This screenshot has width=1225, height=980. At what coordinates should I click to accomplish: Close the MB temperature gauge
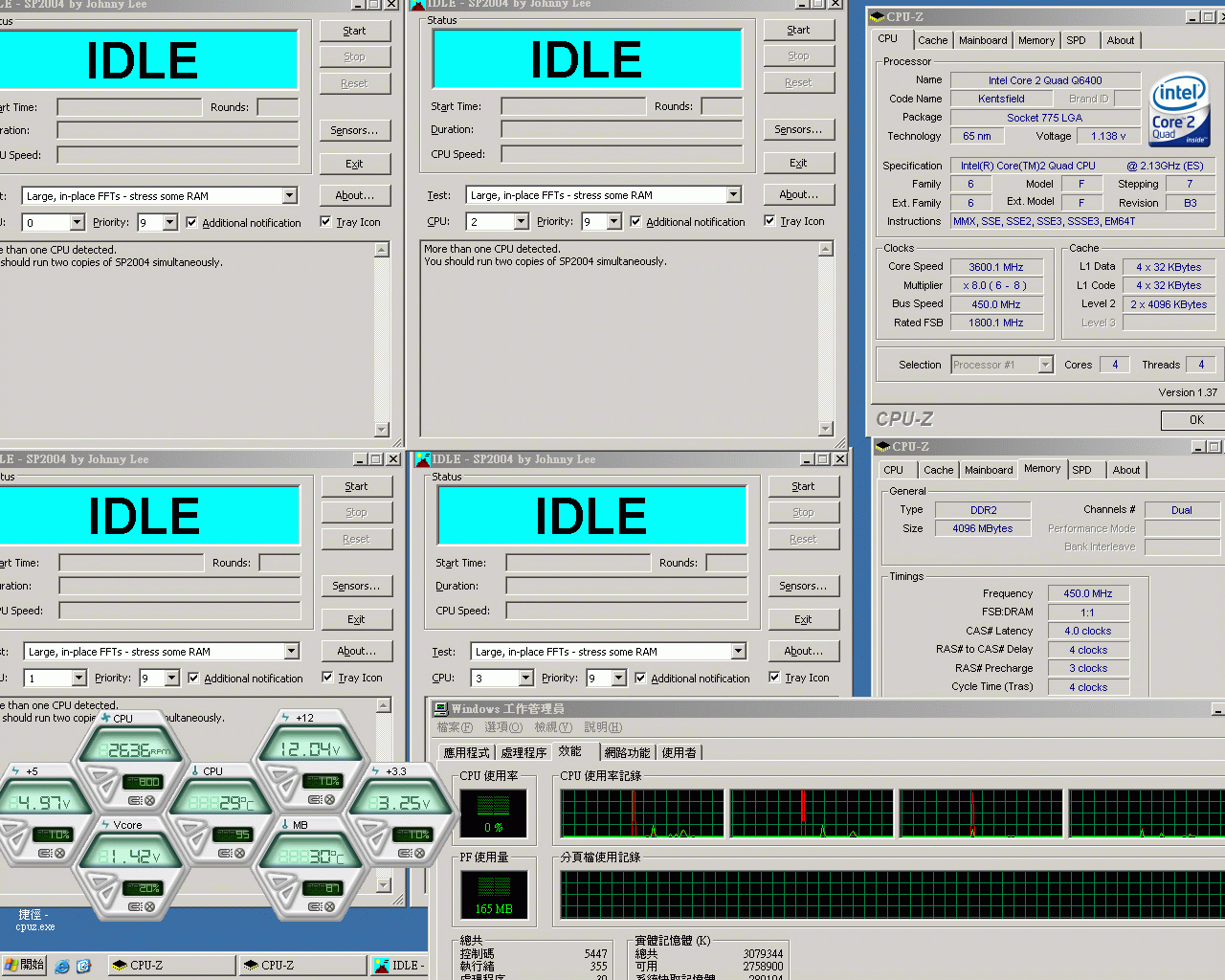(330, 906)
